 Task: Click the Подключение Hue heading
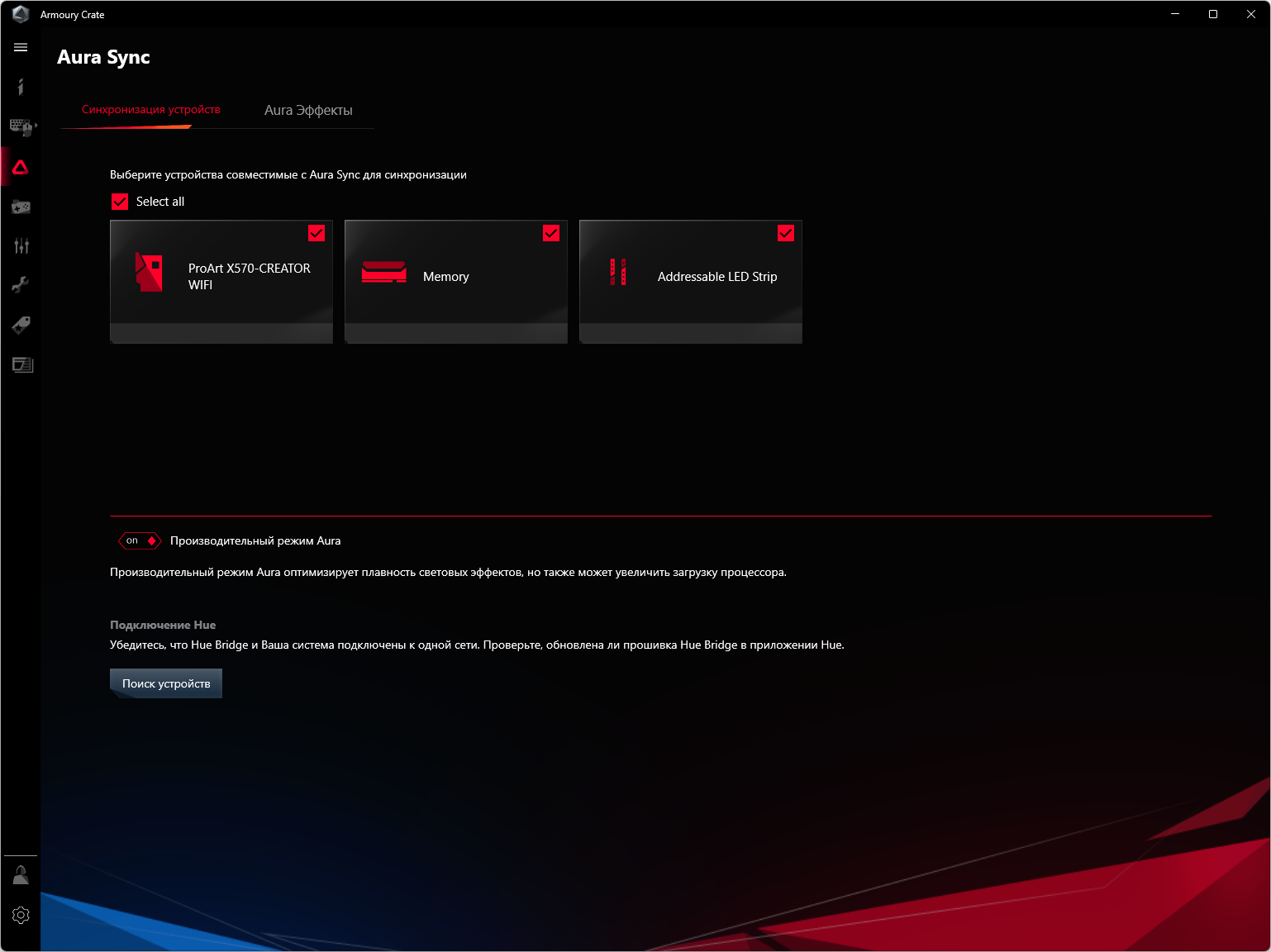tap(163, 625)
